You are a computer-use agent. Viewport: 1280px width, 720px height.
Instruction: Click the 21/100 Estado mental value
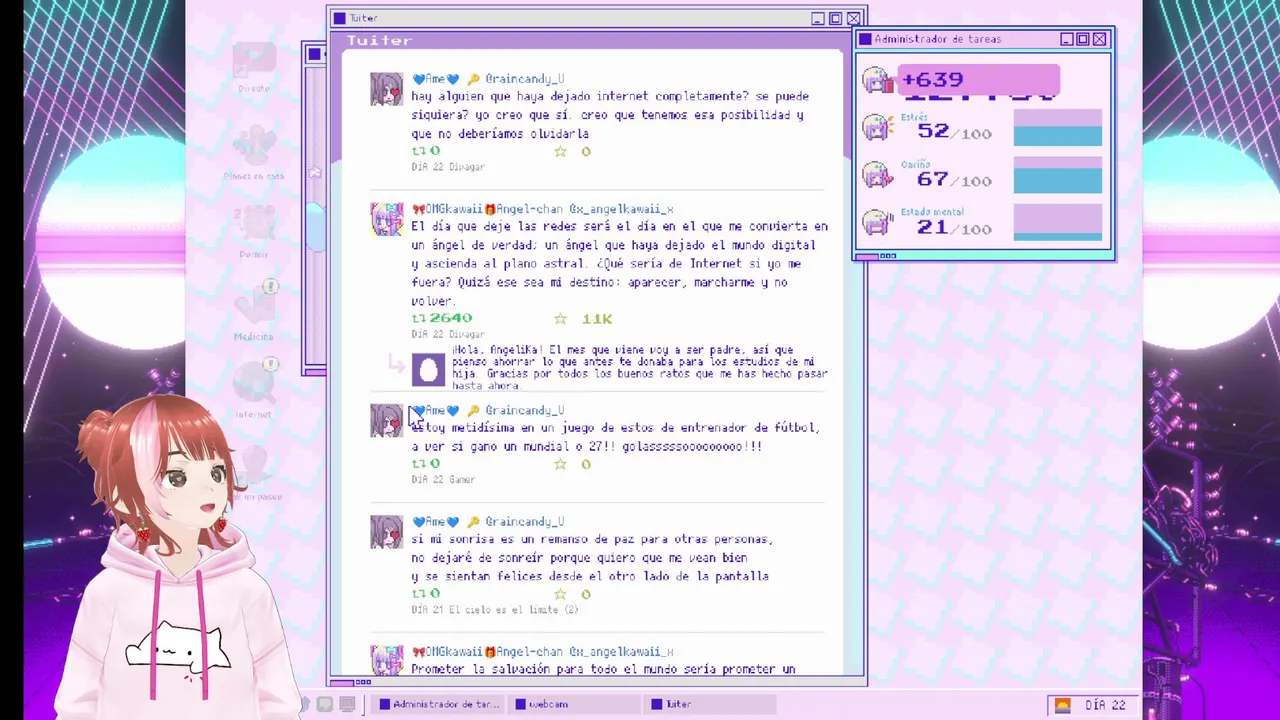point(954,227)
